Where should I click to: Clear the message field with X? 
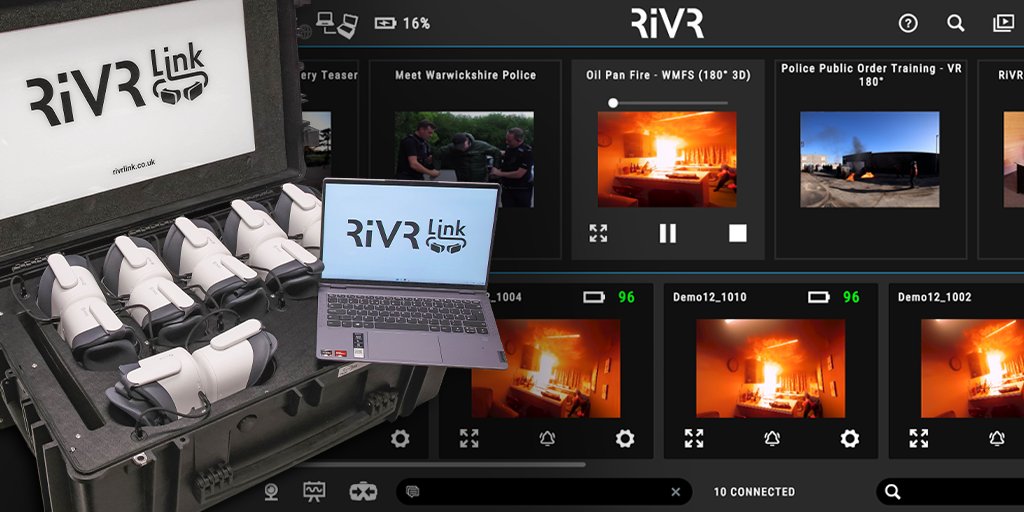(675, 492)
